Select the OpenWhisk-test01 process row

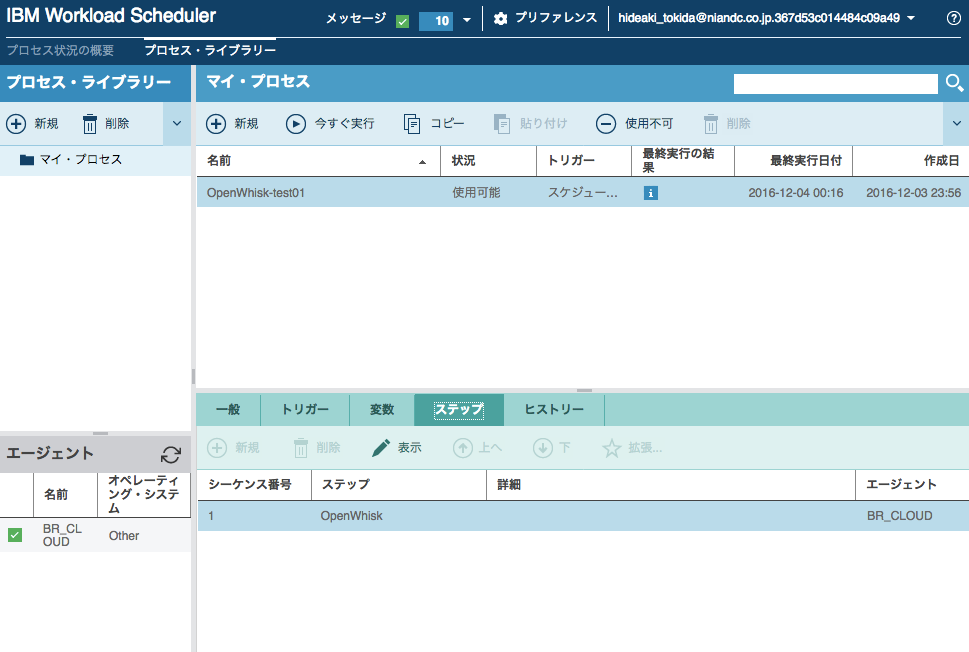583,193
